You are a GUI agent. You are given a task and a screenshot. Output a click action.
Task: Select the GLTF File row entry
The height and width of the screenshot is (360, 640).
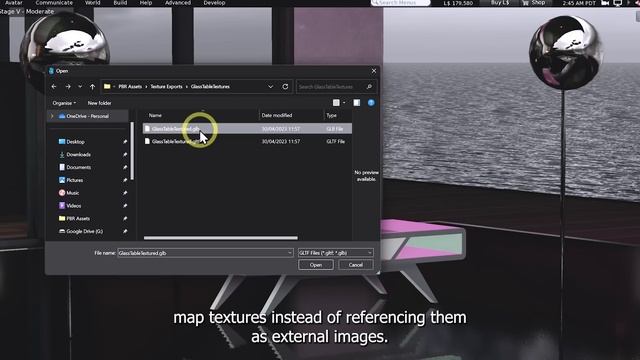pyautogui.click(x=247, y=141)
